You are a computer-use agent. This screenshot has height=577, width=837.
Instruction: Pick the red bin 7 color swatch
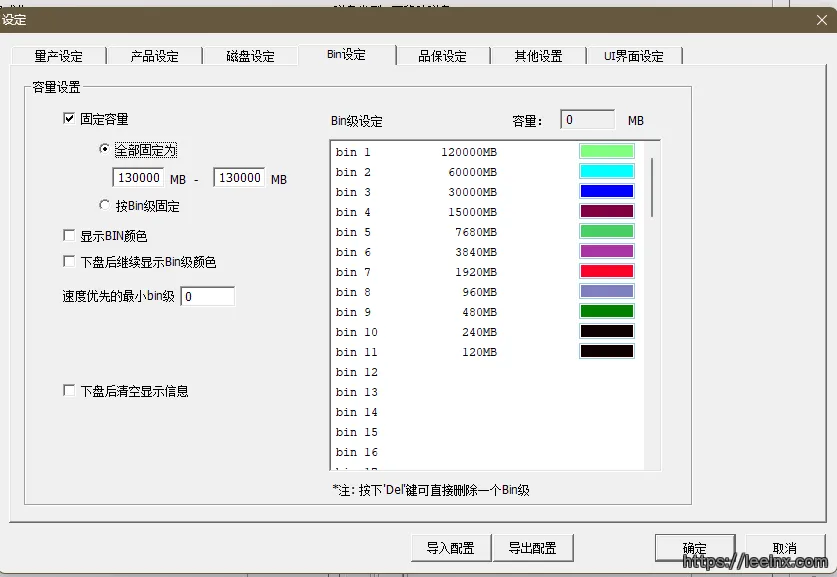pos(606,272)
